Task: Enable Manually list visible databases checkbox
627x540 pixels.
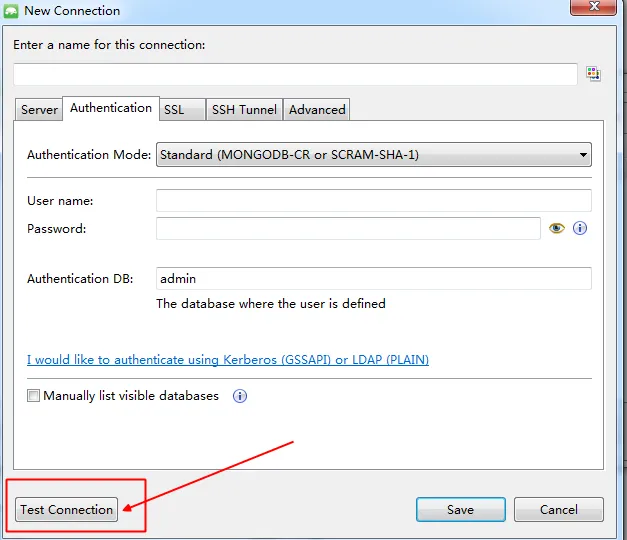Action: tap(34, 396)
